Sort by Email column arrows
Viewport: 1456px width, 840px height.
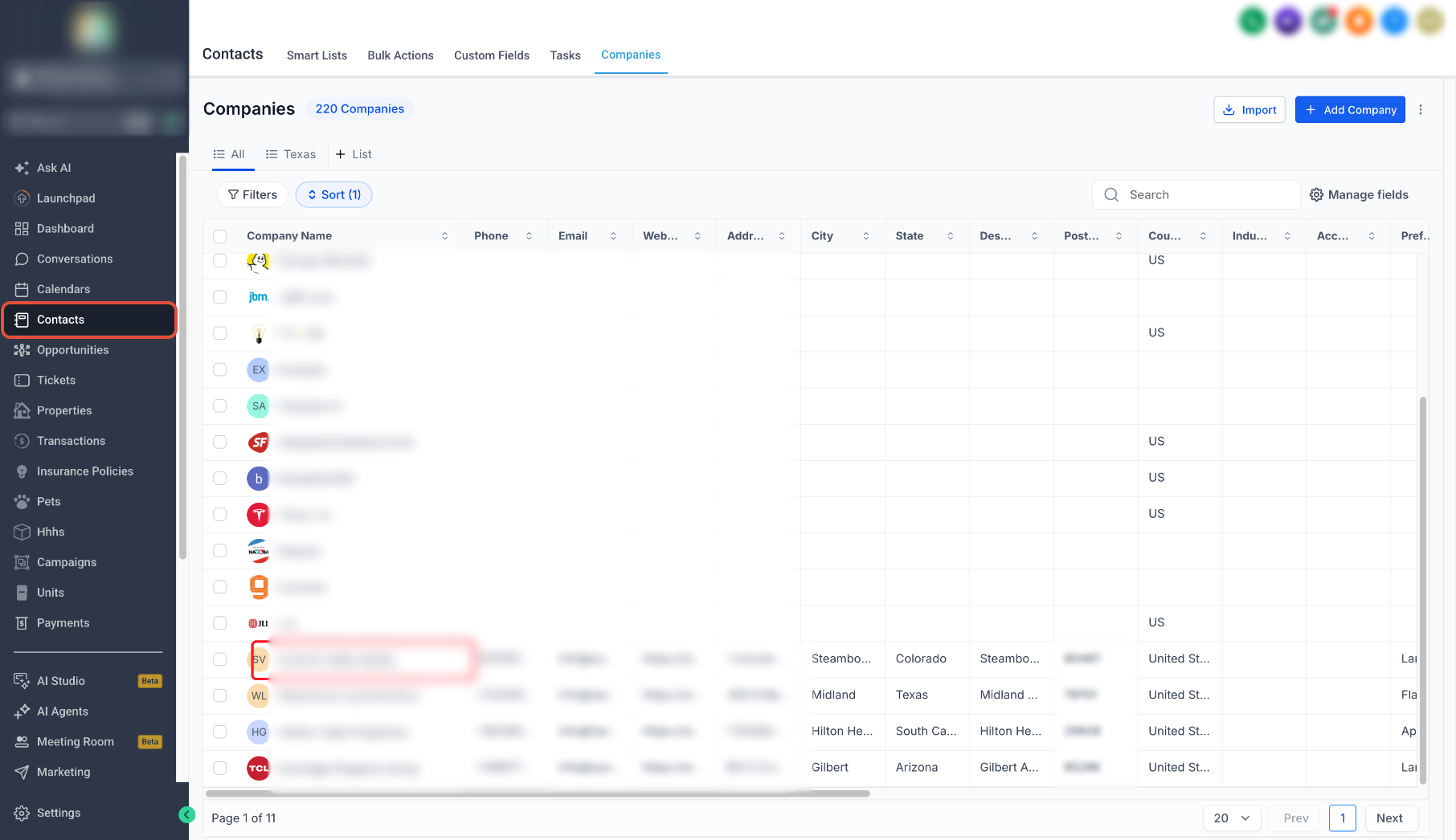pos(614,236)
